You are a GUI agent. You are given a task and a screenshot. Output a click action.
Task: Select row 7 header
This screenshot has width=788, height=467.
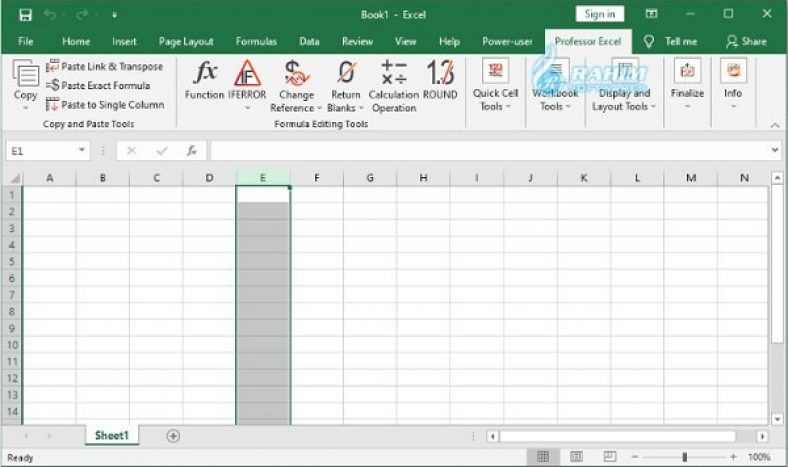pos(12,295)
